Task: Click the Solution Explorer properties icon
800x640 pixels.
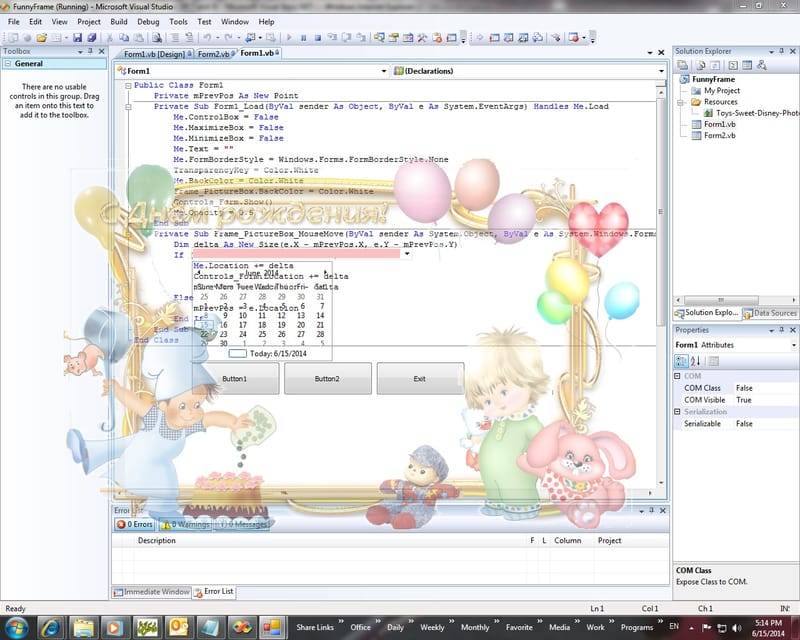Action: coord(682,65)
